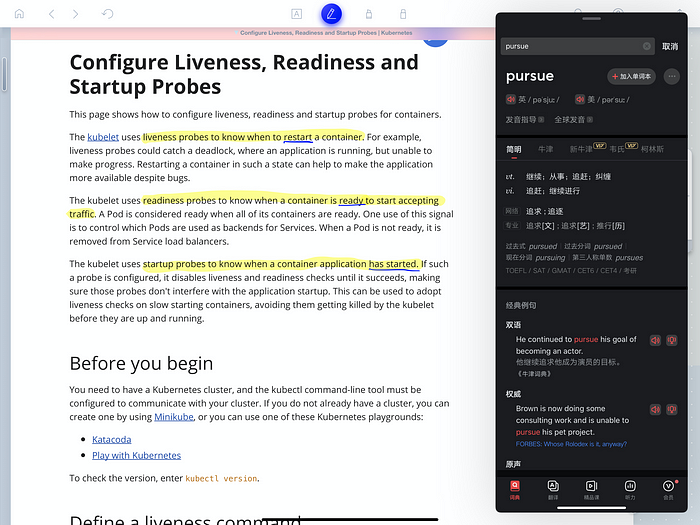Open the 会员 membership bottom tab
The image size is (700, 525).
coord(668,489)
